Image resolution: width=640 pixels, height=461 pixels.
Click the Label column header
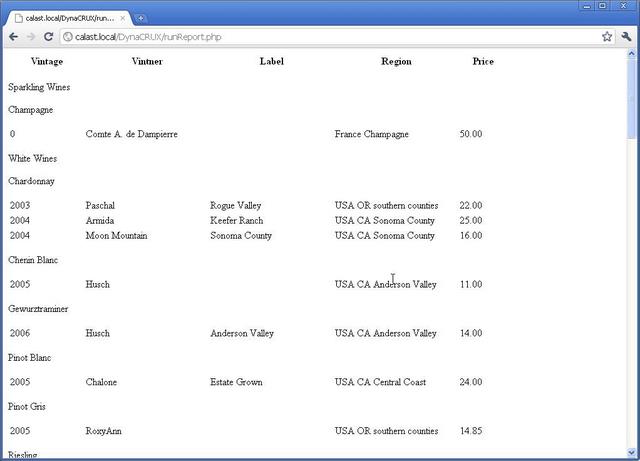[272, 61]
